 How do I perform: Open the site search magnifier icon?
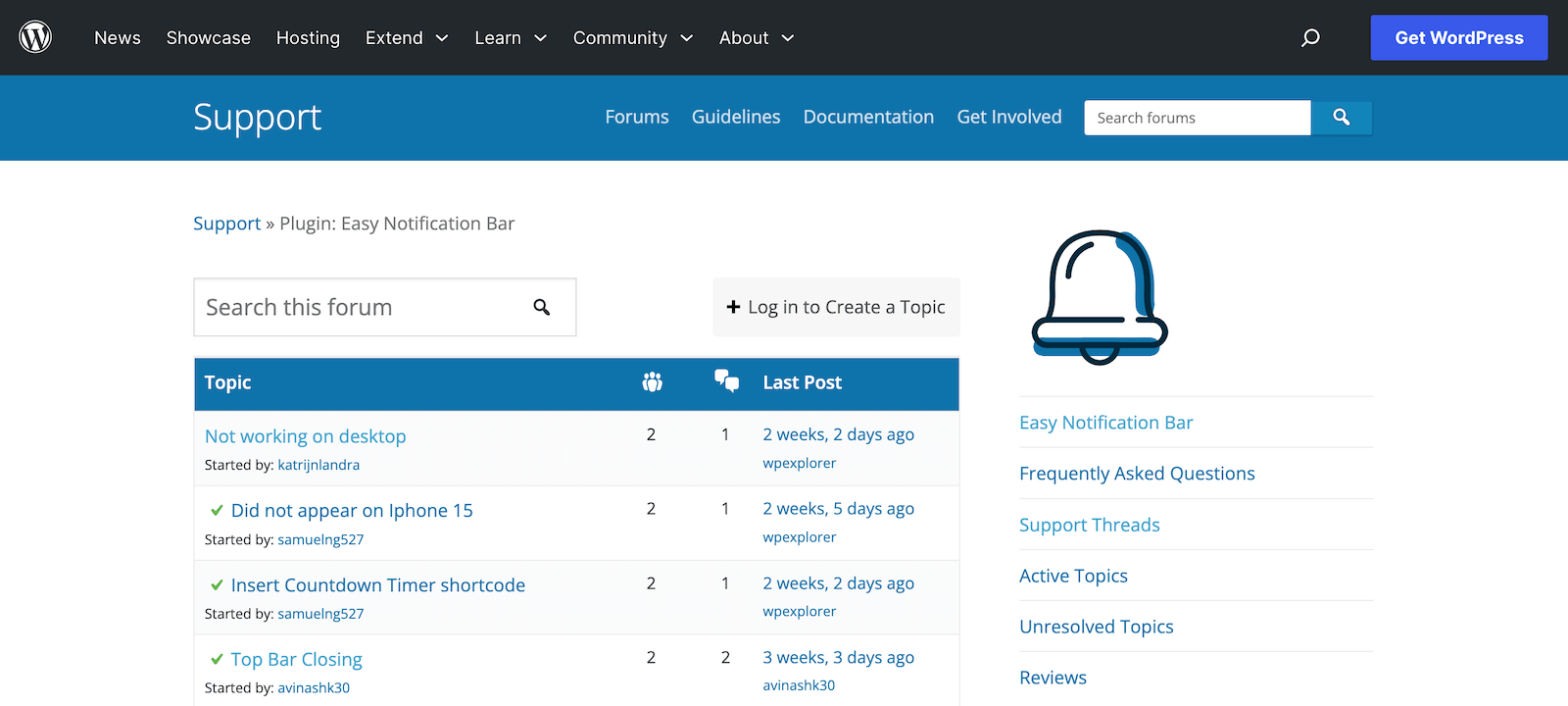point(1310,37)
